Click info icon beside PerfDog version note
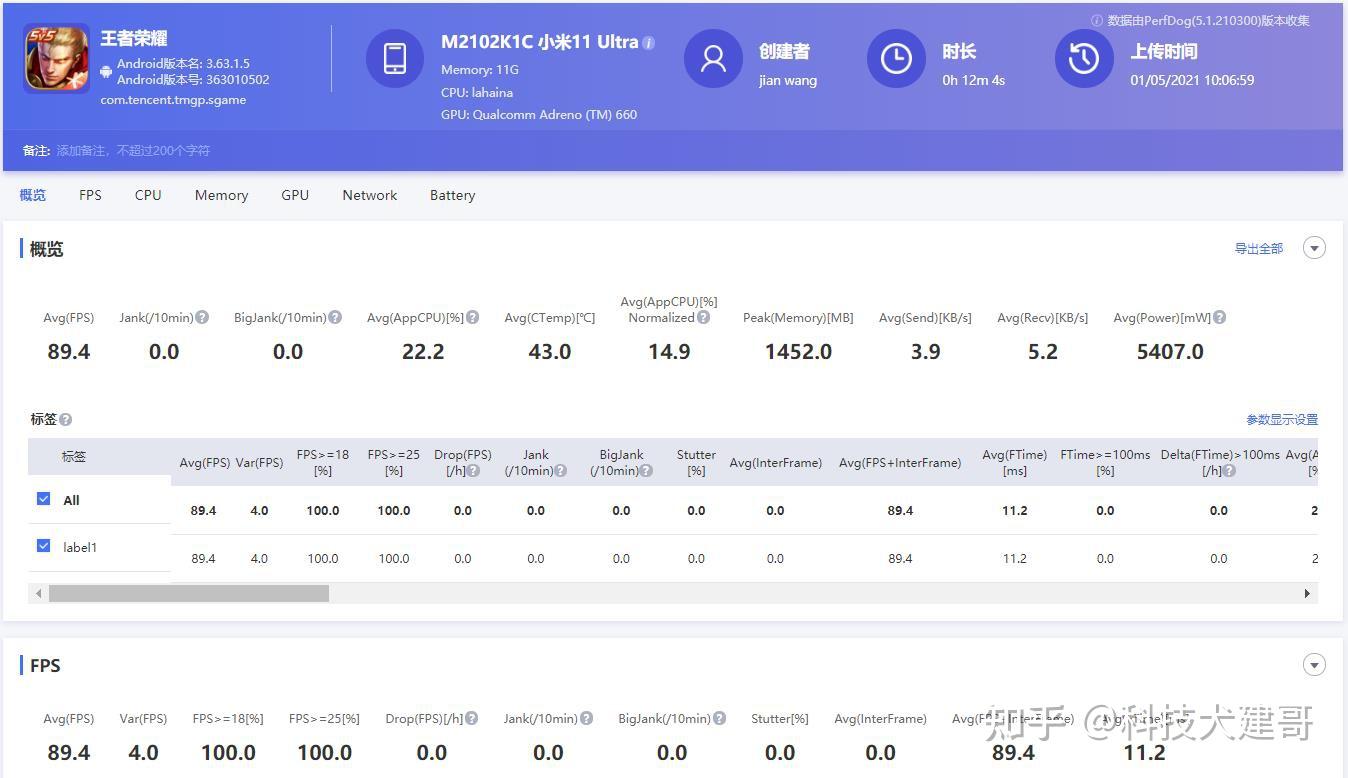The image size is (1348, 778). pos(1097,20)
